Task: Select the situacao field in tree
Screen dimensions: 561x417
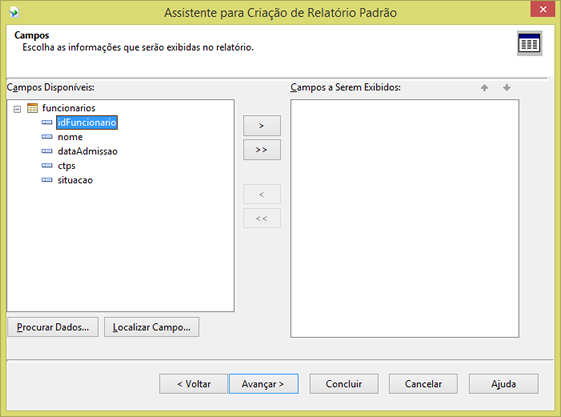Action: coord(75,180)
